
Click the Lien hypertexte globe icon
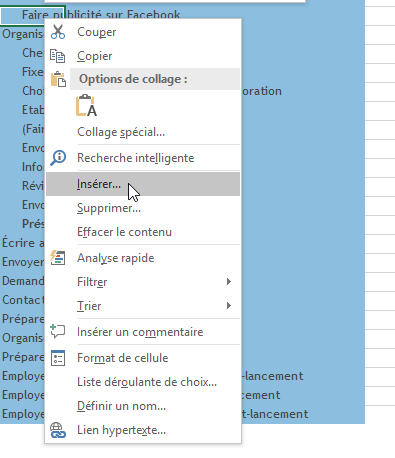[x=58, y=430]
